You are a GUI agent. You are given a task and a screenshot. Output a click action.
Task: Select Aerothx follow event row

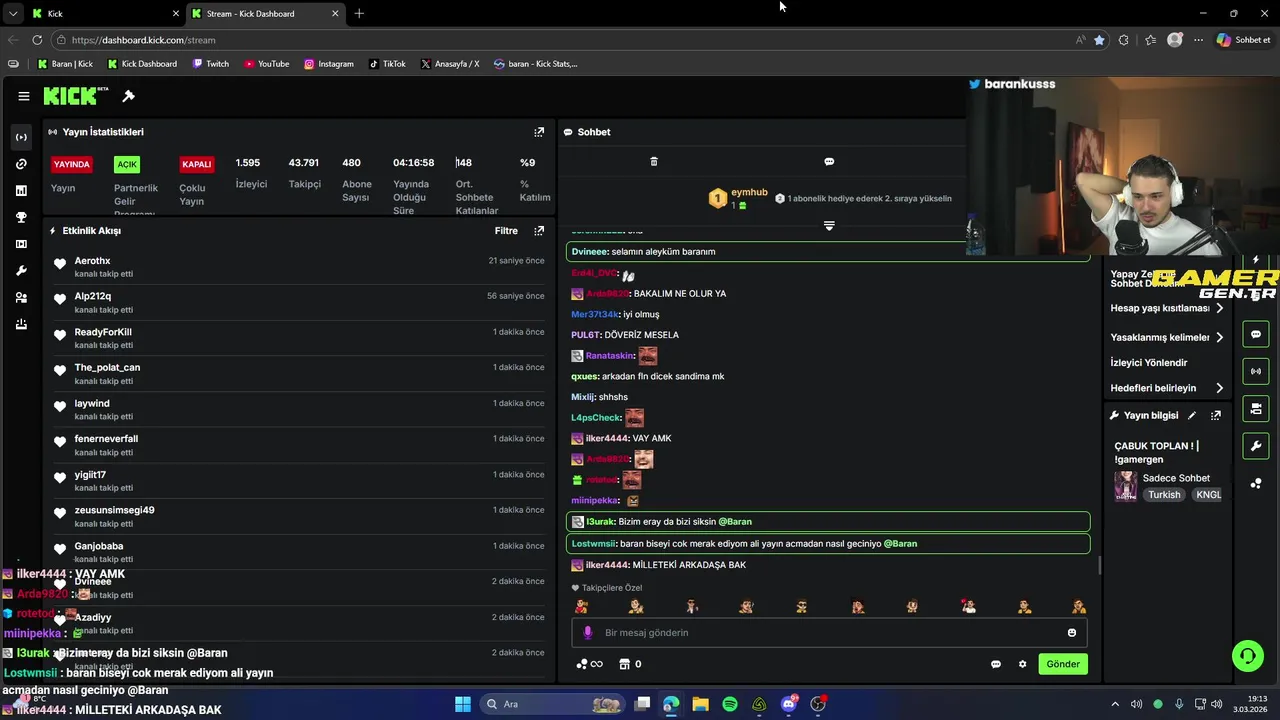(x=299, y=267)
